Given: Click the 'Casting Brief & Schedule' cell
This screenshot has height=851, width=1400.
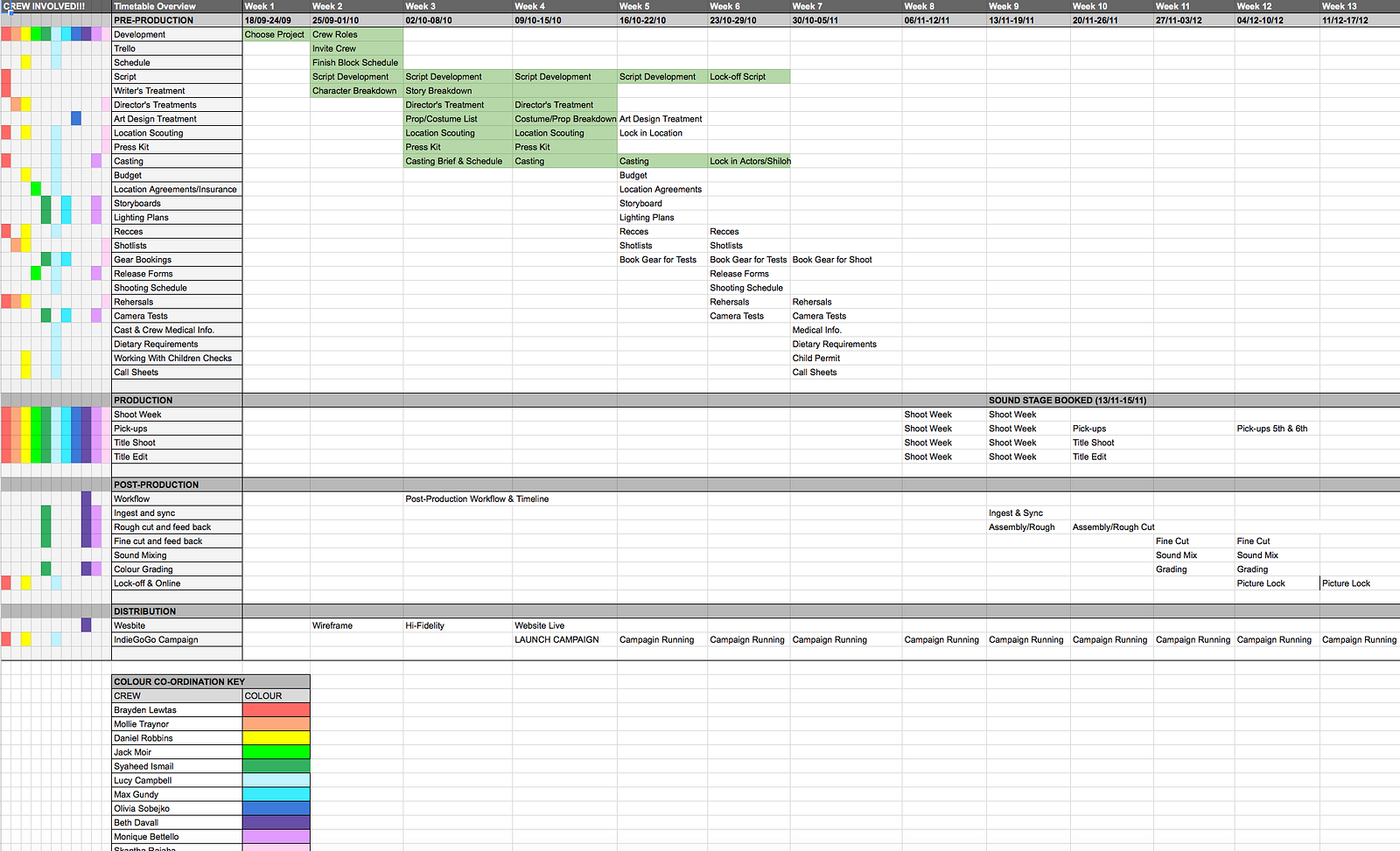Looking at the screenshot, I should coord(458,161).
